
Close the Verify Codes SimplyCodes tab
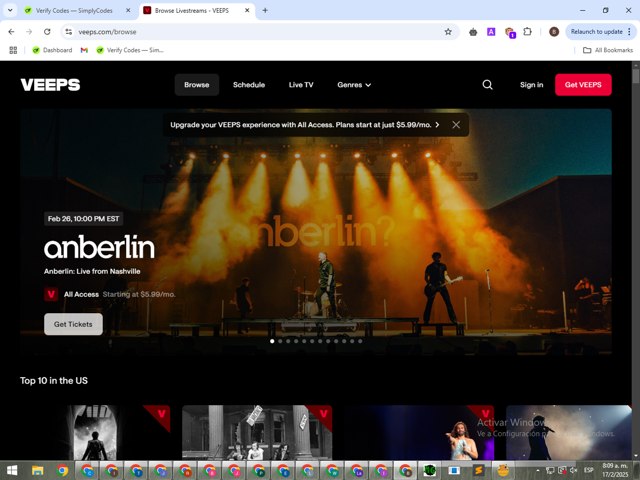pos(128,11)
